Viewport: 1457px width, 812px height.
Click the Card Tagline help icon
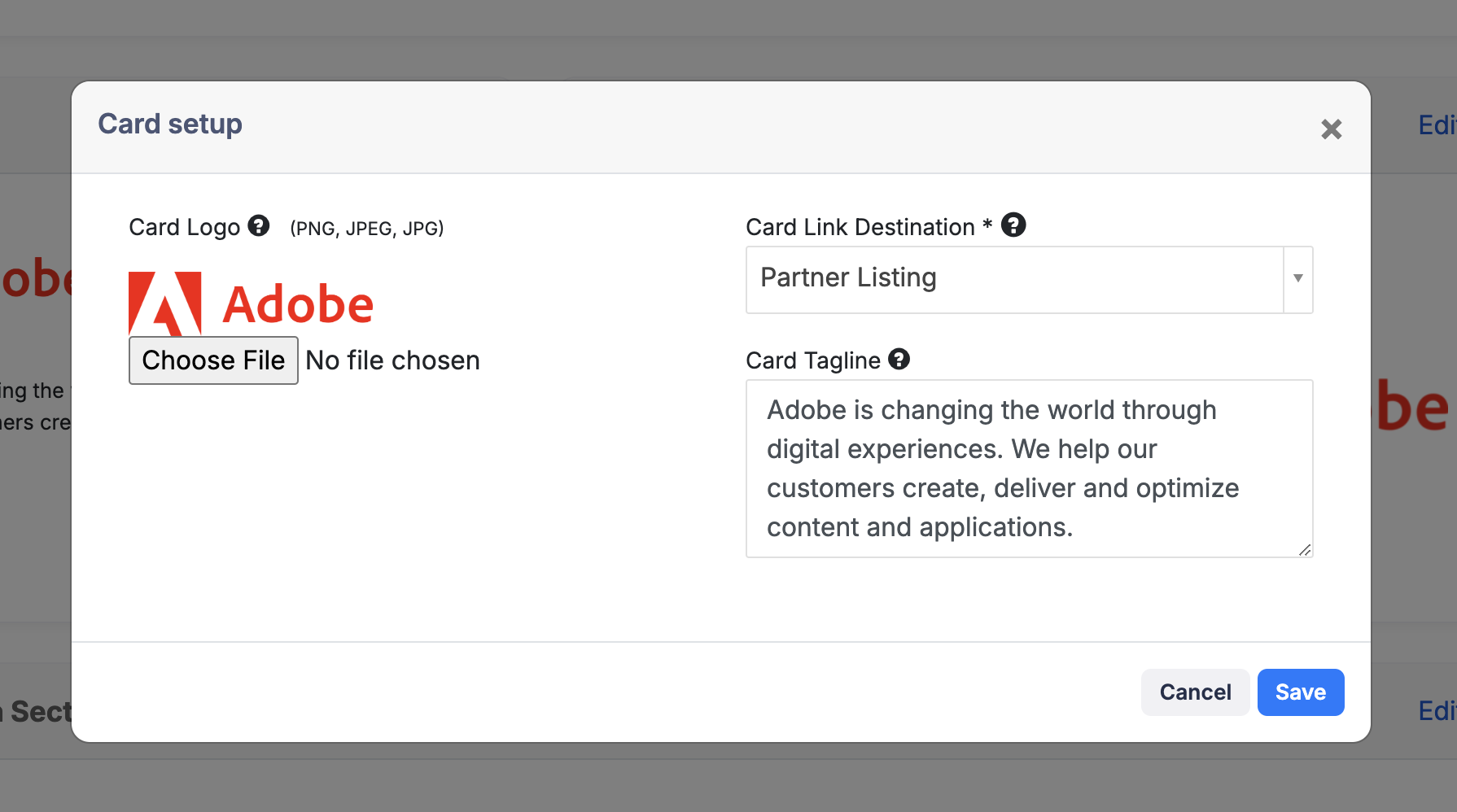(899, 359)
